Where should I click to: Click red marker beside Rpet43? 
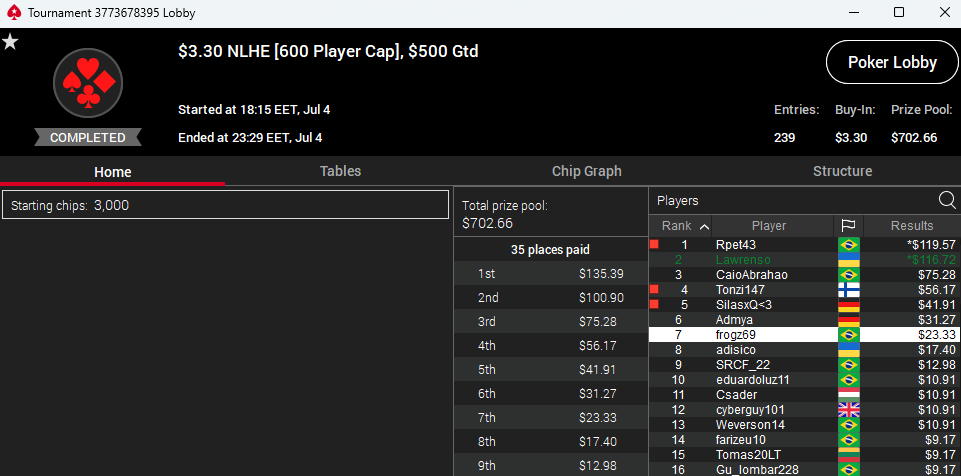[654, 244]
